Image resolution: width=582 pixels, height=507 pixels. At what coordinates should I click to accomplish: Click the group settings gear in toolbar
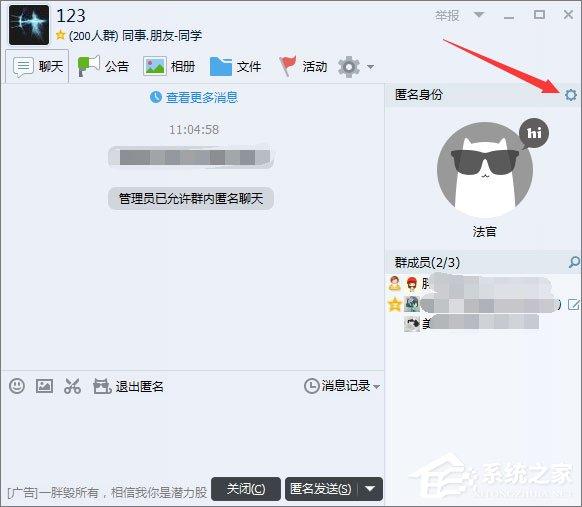tap(349, 67)
